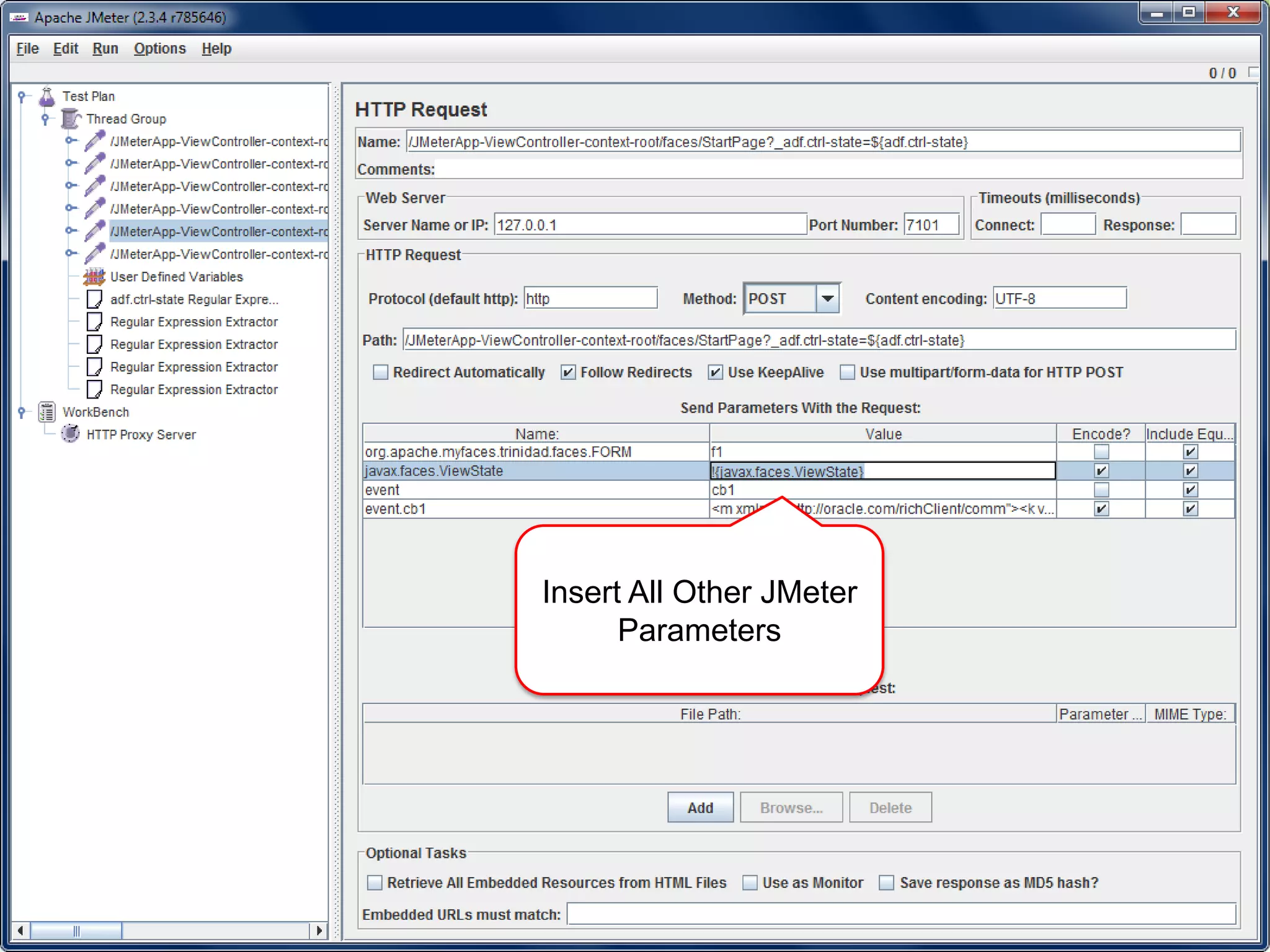Click the Path input field
1270x952 pixels.
point(819,340)
